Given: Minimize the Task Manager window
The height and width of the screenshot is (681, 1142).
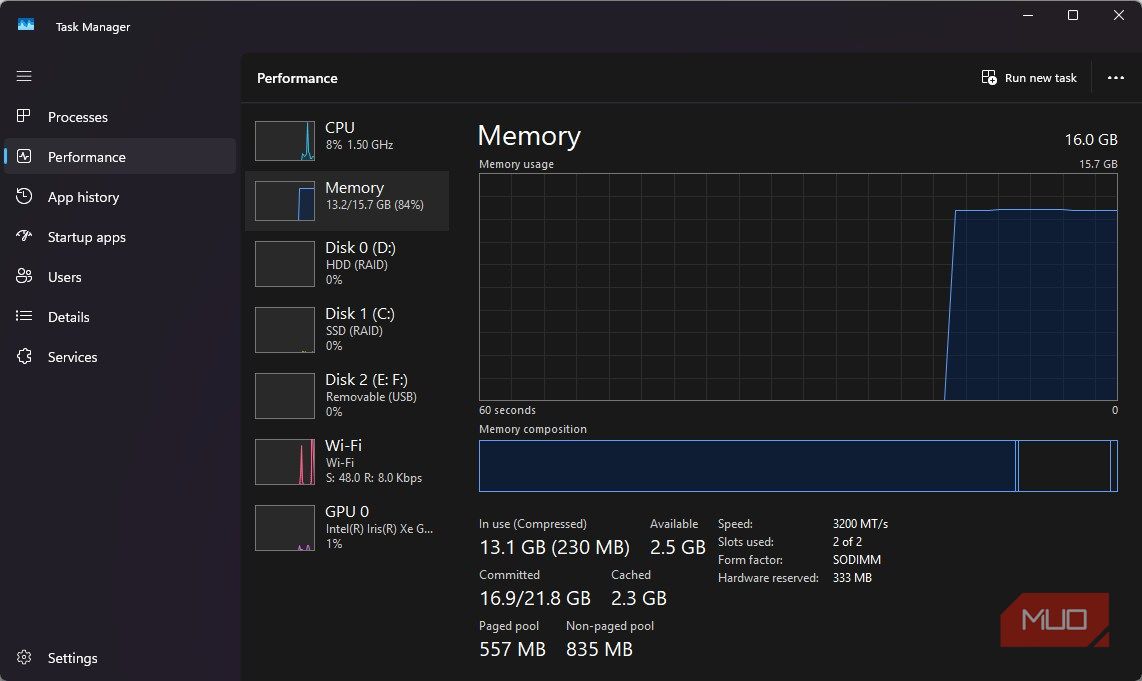Looking at the screenshot, I should point(1028,15).
